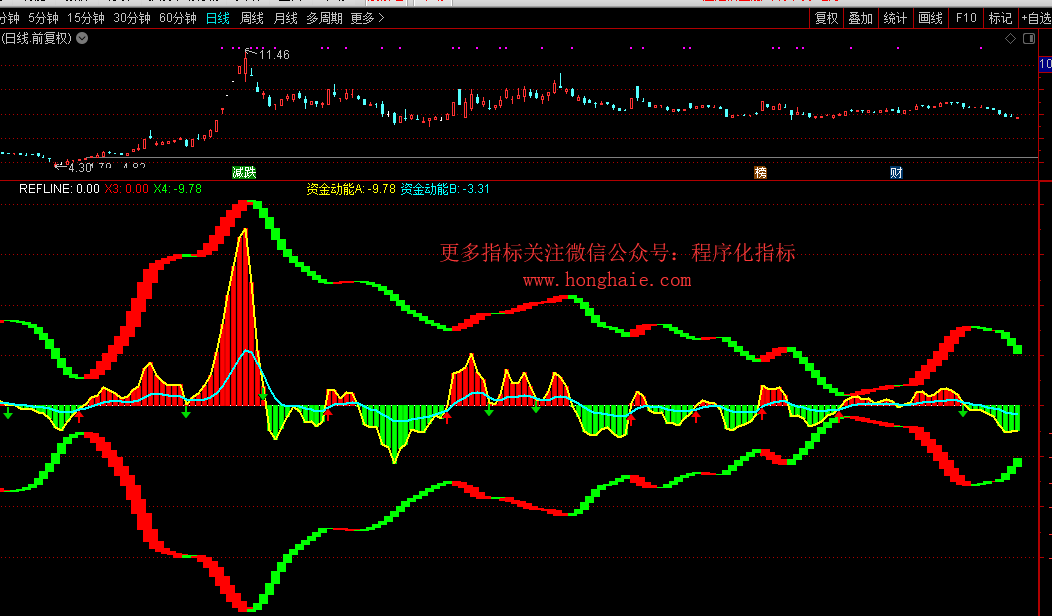1052x616 pixels.
Task: Open F10 company information
Action: click(965, 18)
